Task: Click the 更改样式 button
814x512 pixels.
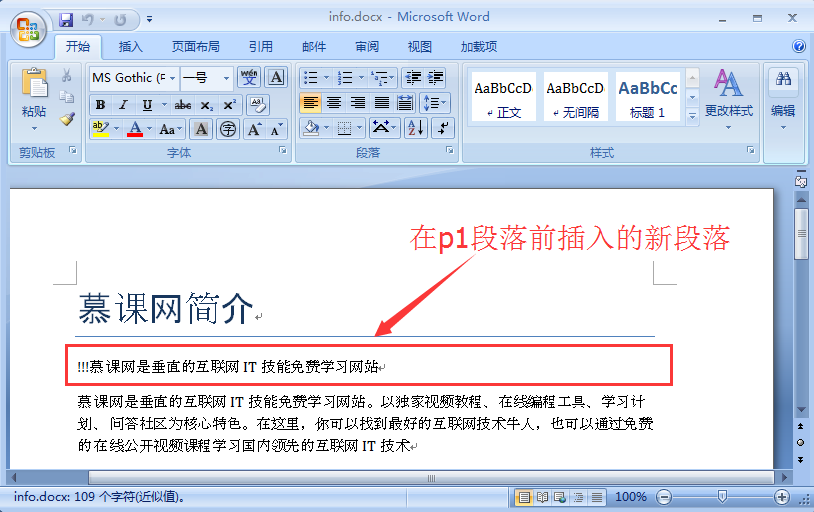Action: click(728, 99)
